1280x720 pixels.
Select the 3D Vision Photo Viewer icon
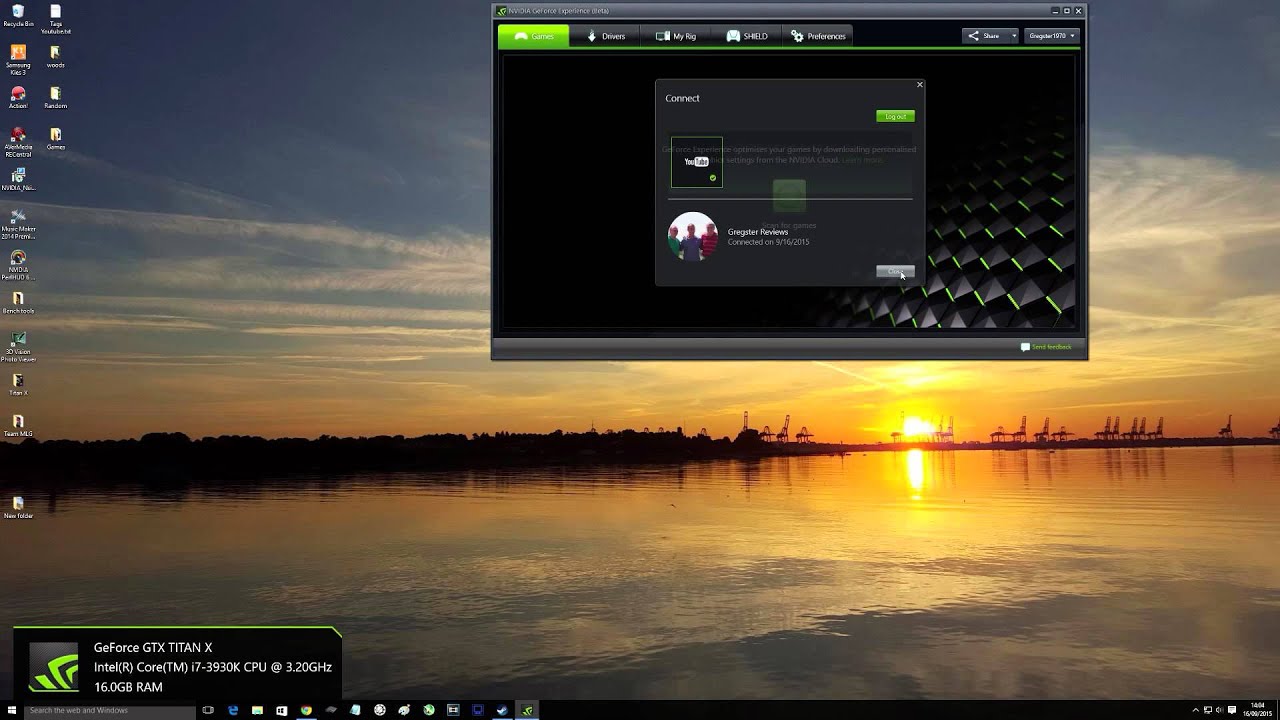[x=18, y=347]
